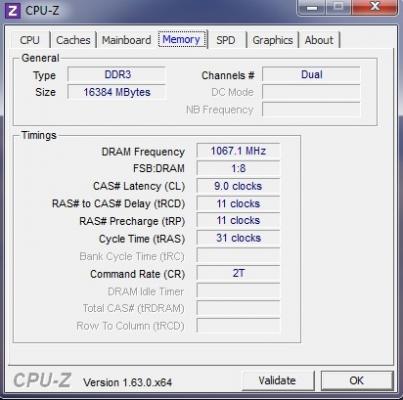The width and height of the screenshot is (403, 400).
Task: Open the SPD tab
Action: tap(226, 40)
